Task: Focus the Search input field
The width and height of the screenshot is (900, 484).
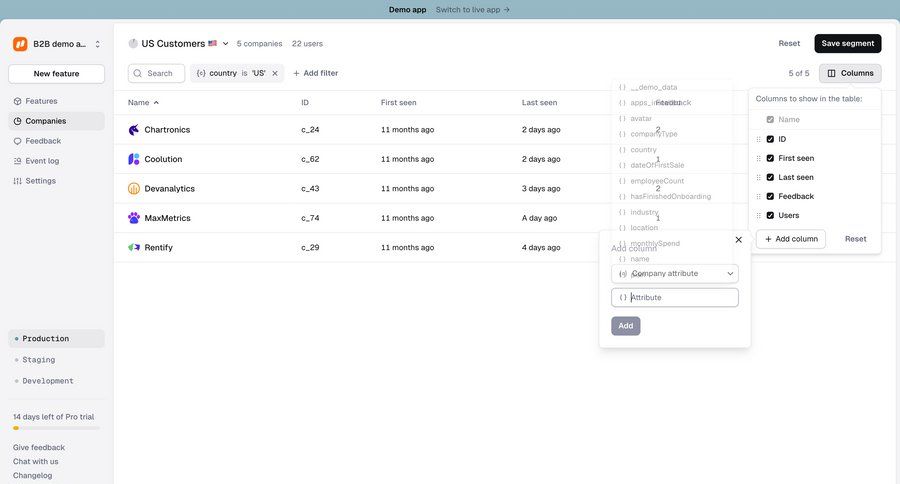Action: coord(156,73)
